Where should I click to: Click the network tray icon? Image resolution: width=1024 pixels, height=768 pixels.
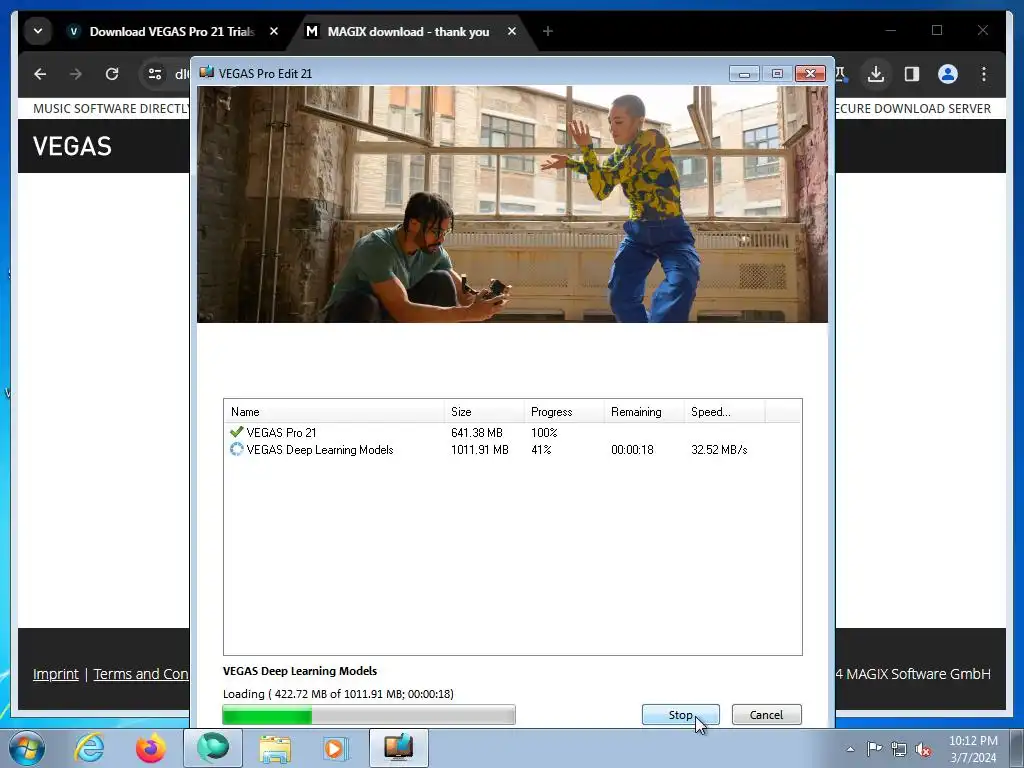(899, 749)
